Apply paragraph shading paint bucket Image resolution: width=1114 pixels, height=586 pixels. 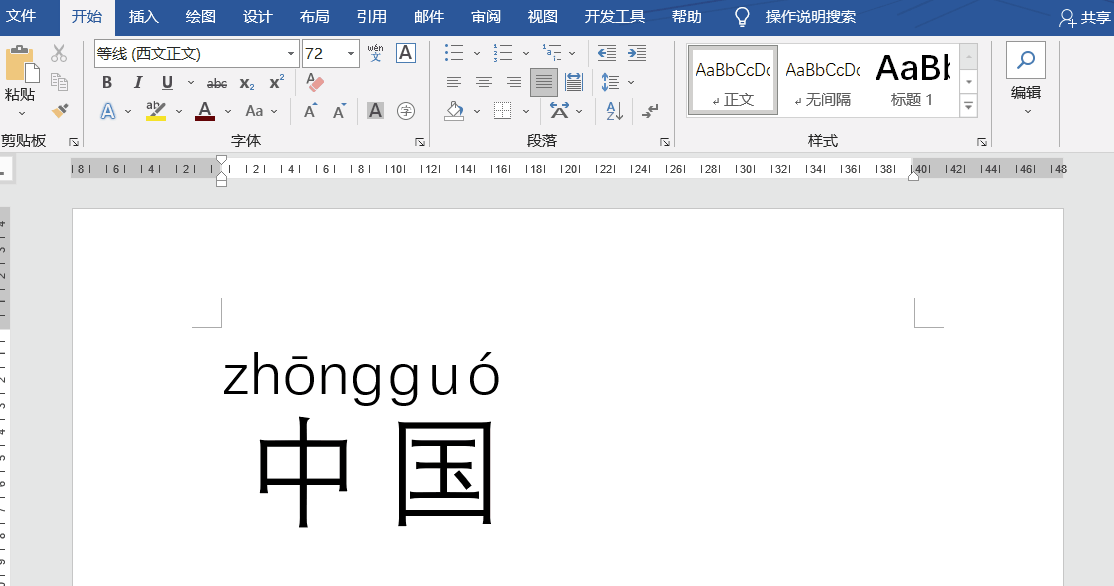[x=454, y=111]
